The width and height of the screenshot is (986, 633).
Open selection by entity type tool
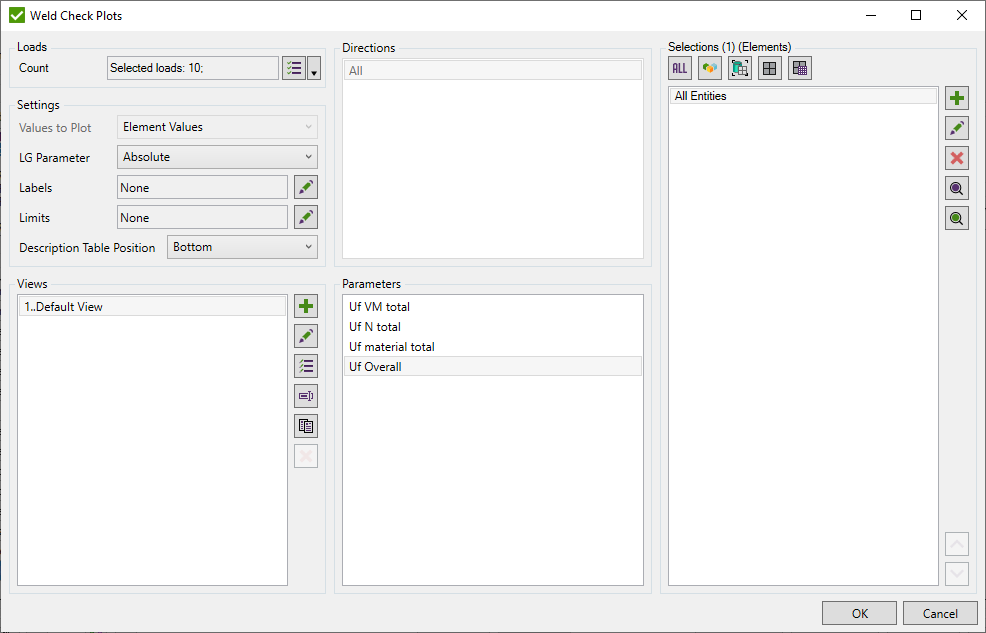tap(709, 67)
